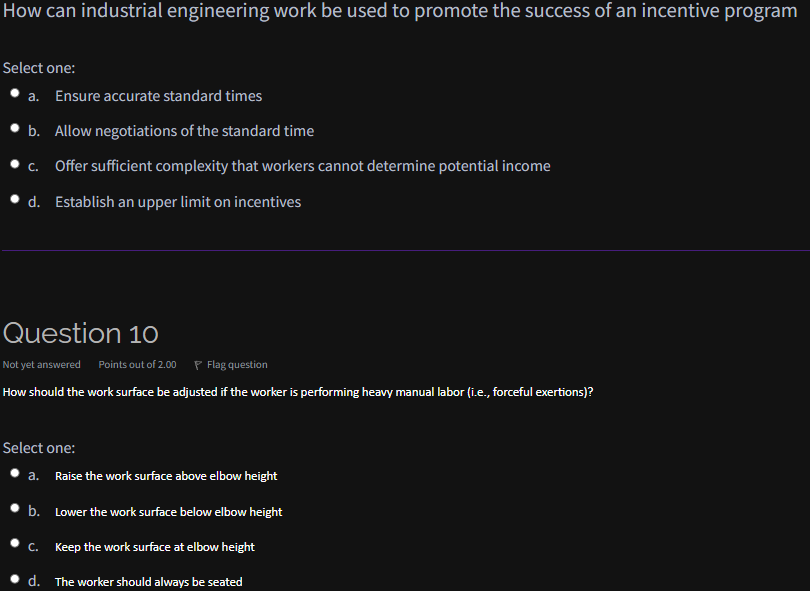Click the divider line above Question 10
Image resolution: width=810 pixels, height=591 pixels.
[405, 250]
